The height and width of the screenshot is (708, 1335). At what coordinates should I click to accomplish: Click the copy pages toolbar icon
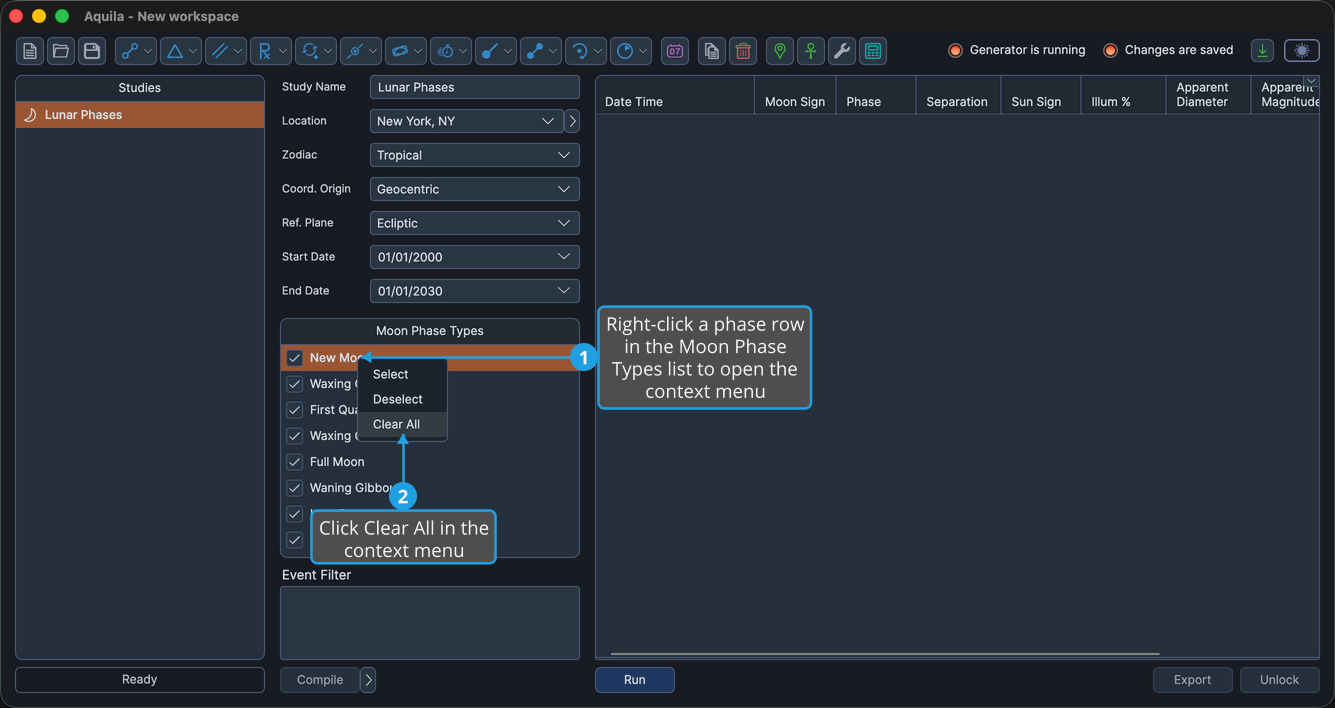pyautogui.click(x=712, y=51)
